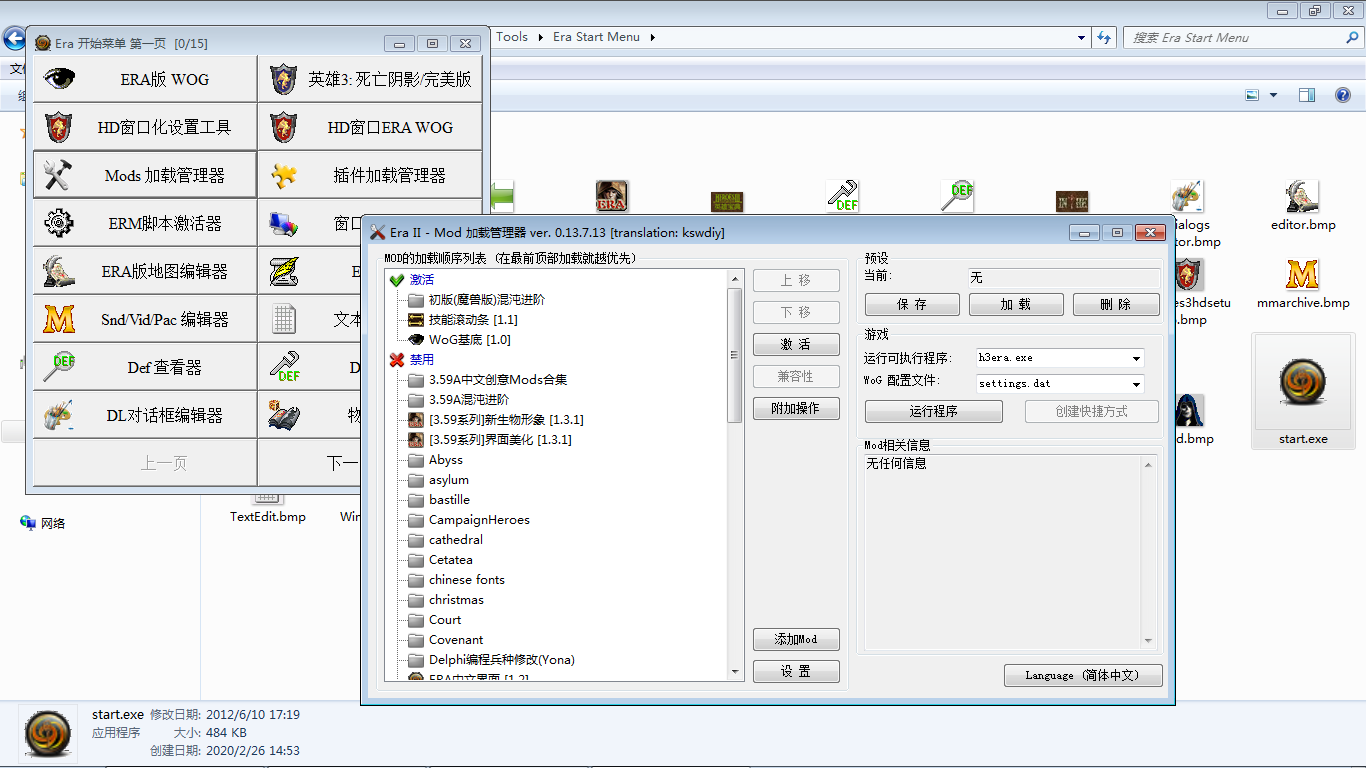Open WoG 配置文件 settings.dat dropdown

tap(1137, 384)
